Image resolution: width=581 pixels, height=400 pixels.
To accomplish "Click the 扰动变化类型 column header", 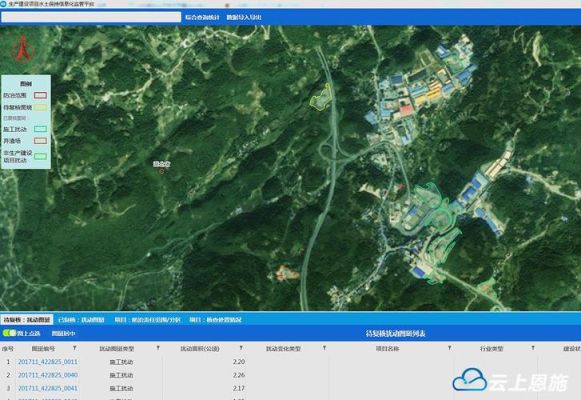I will (283, 349).
